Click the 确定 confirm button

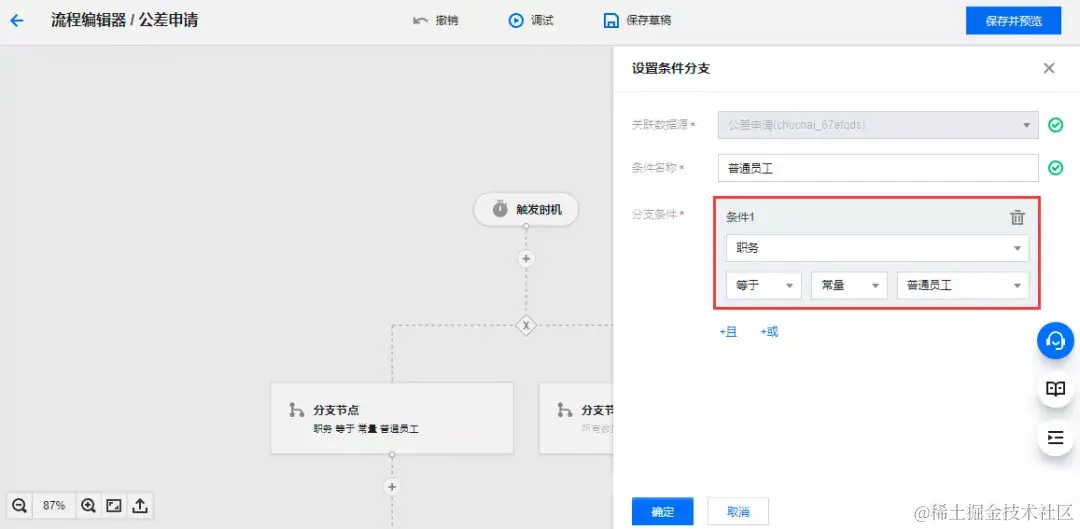[x=663, y=512]
